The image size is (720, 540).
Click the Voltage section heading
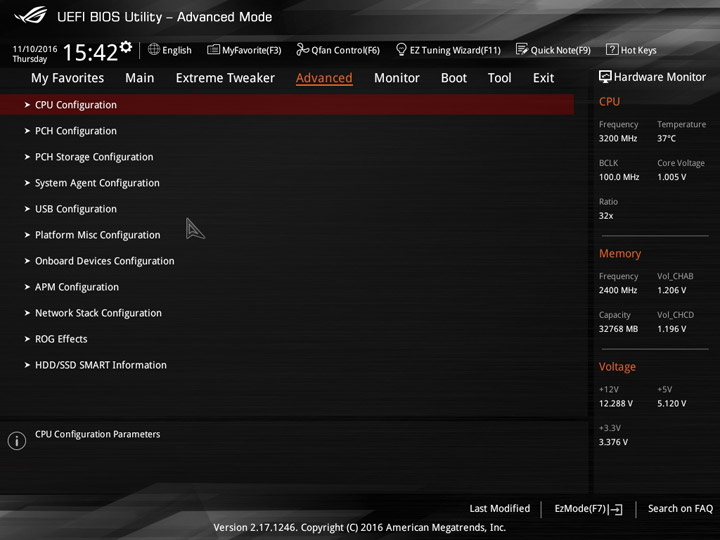point(617,367)
